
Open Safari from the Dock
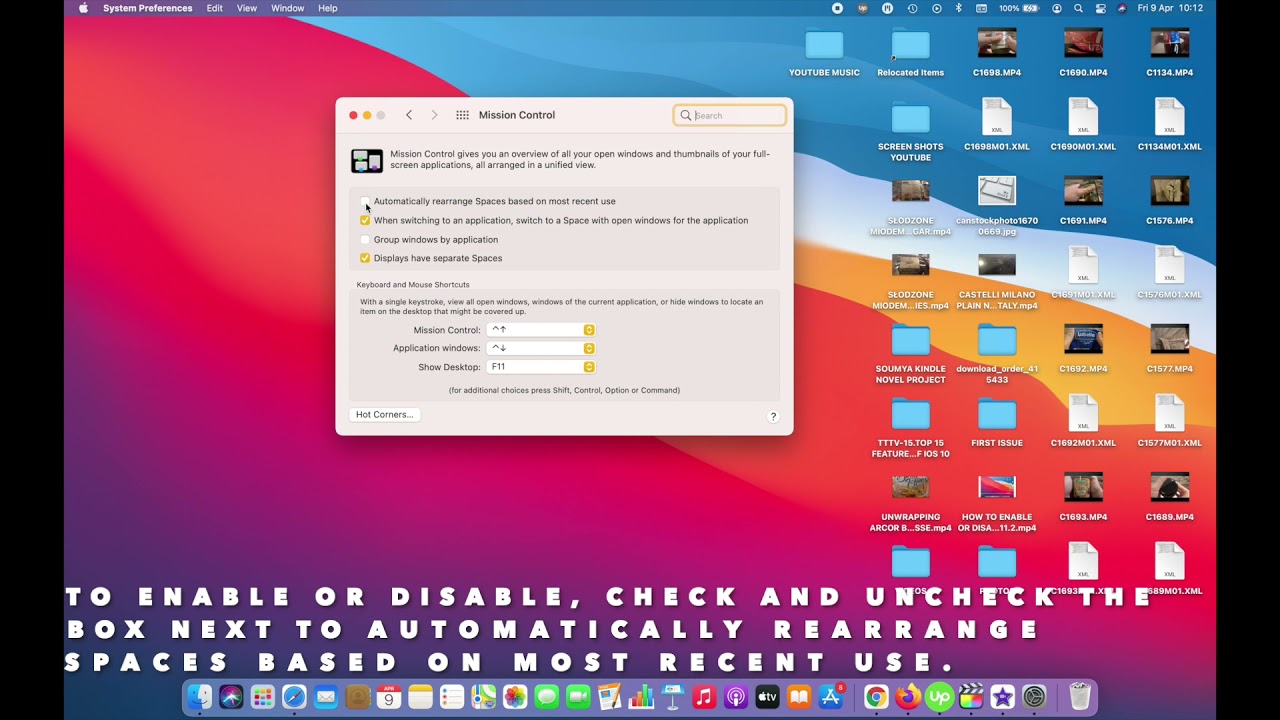pyautogui.click(x=294, y=697)
